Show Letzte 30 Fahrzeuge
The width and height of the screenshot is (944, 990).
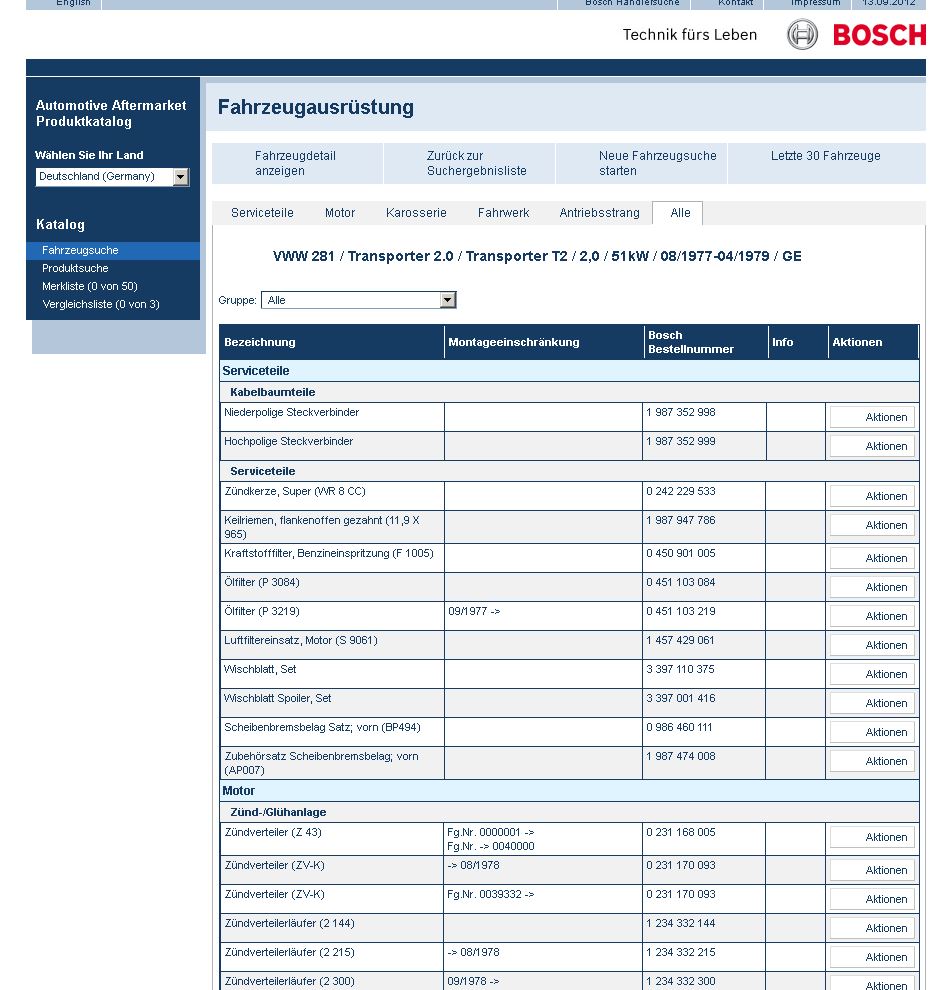(x=825, y=157)
